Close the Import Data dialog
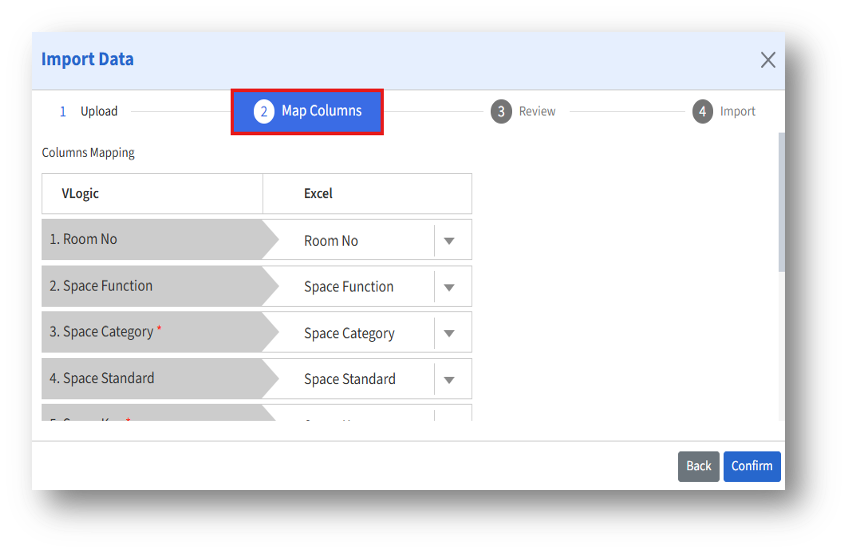The image size is (848, 552). pos(767,60)
